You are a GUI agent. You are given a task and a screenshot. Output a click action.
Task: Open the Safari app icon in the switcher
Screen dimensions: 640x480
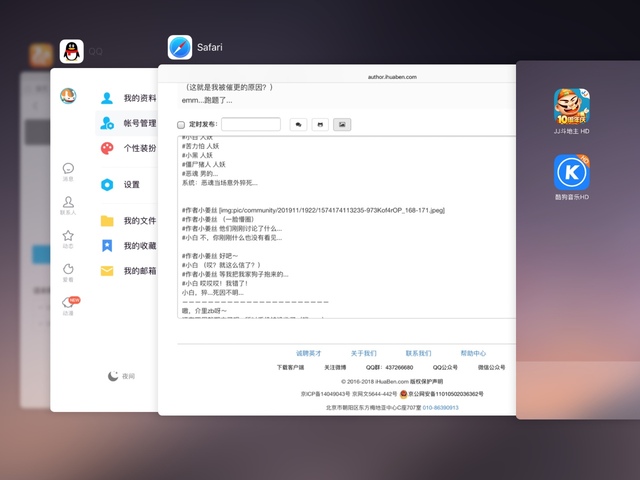[180, 47]
